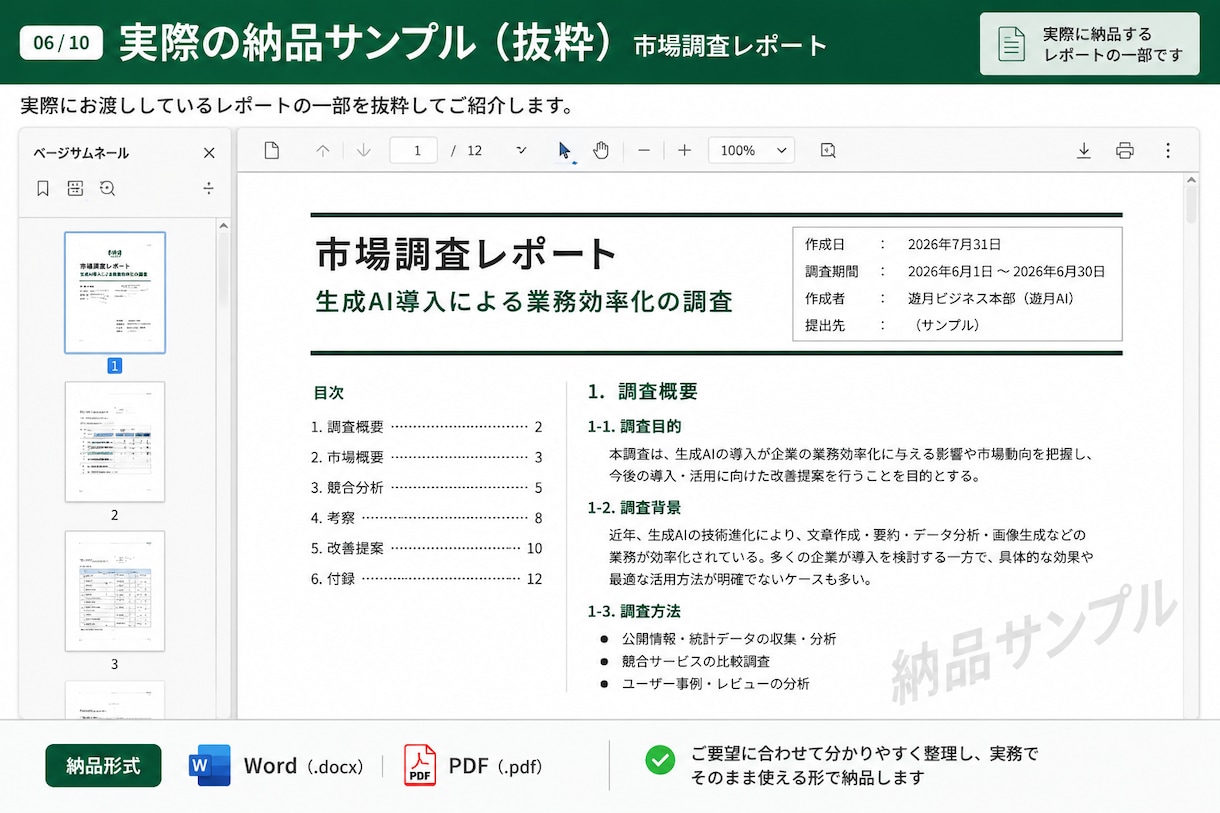Click the thumbnail zoom search icon
Image resolution: width=1220 pixels, height=813 pixels.
click(107, 188)
